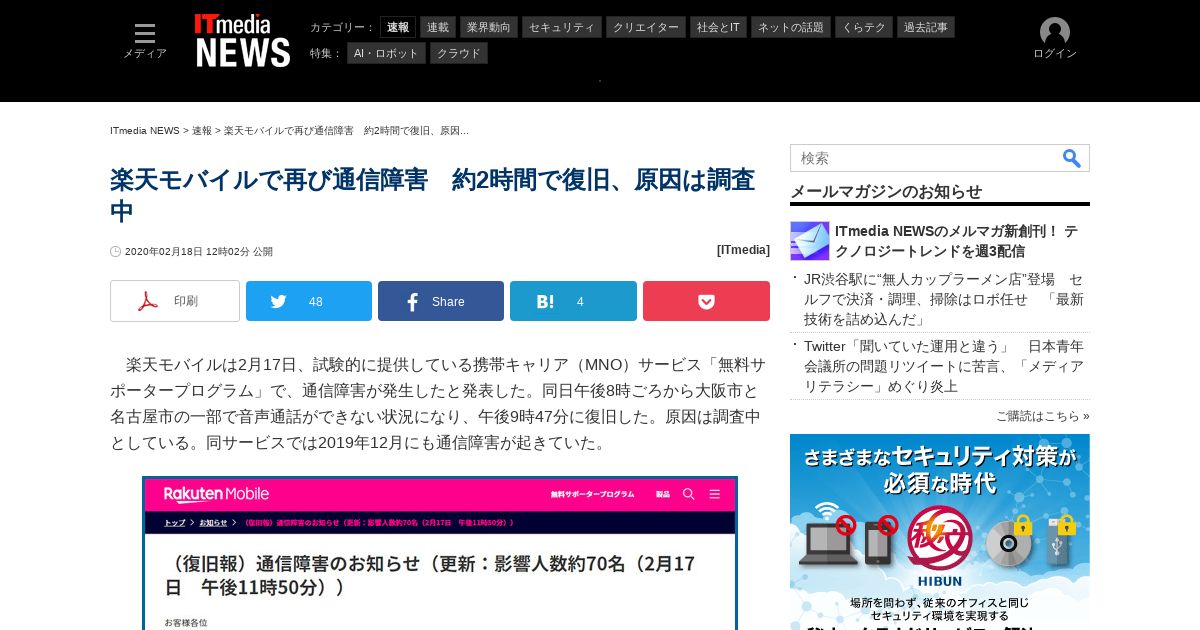Select the 速報 category tab
Viewport: 1200px width, 630px height.
click(x=398, y=27)
